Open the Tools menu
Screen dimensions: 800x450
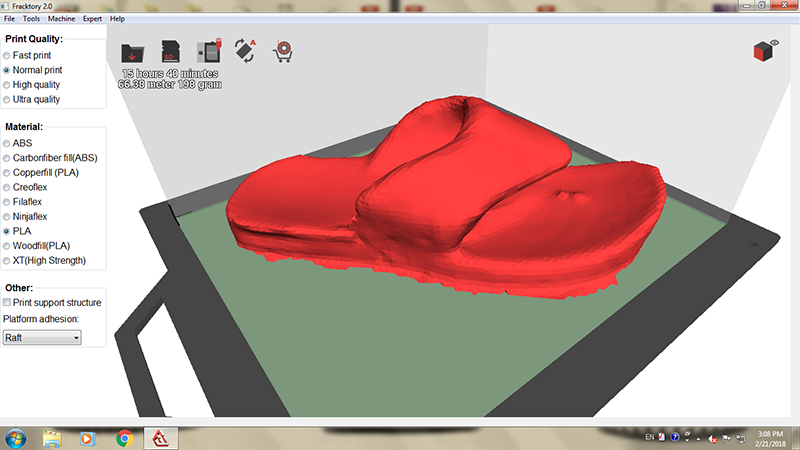[x=31, y=18]
